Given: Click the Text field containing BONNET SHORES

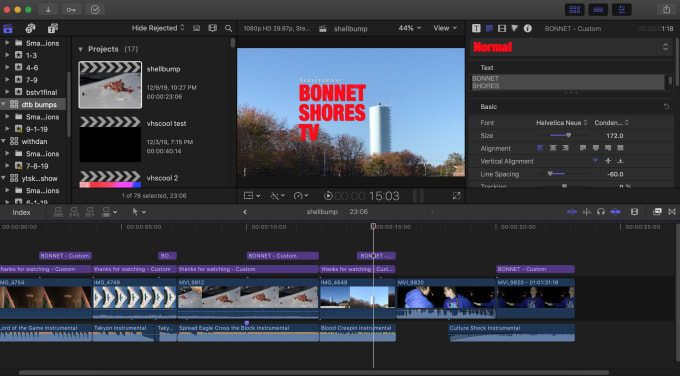Looking at the screenshot, I should coord(568,82).
